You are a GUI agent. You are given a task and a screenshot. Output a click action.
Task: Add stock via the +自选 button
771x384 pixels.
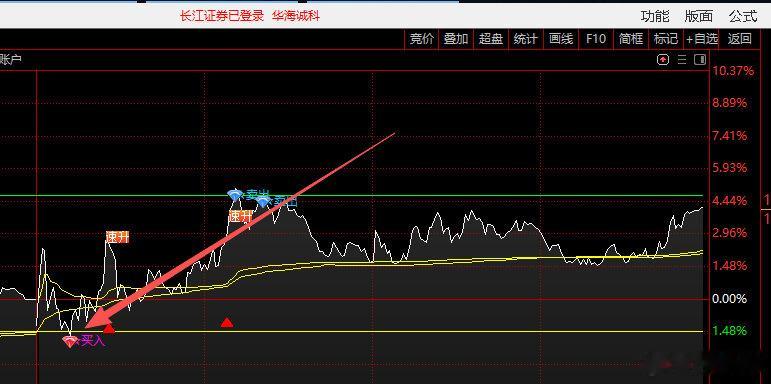[x=702, y=39]
